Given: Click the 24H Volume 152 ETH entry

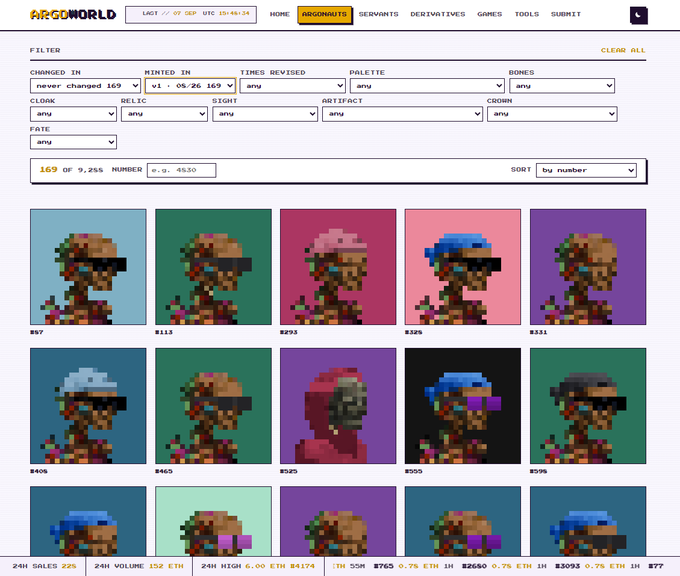Looking at the screenshot, I should point(139,566).
